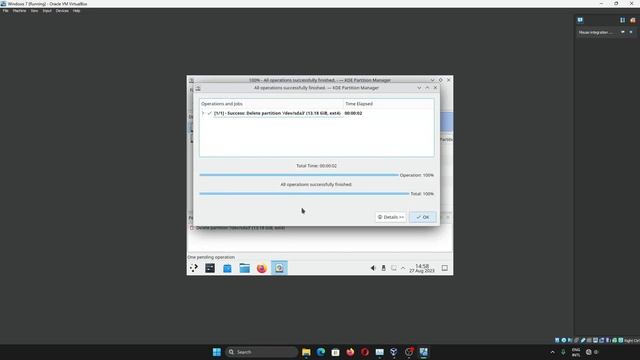
Task: Open the VirtualBox Help menu
Action: click(x=76, y=11)
